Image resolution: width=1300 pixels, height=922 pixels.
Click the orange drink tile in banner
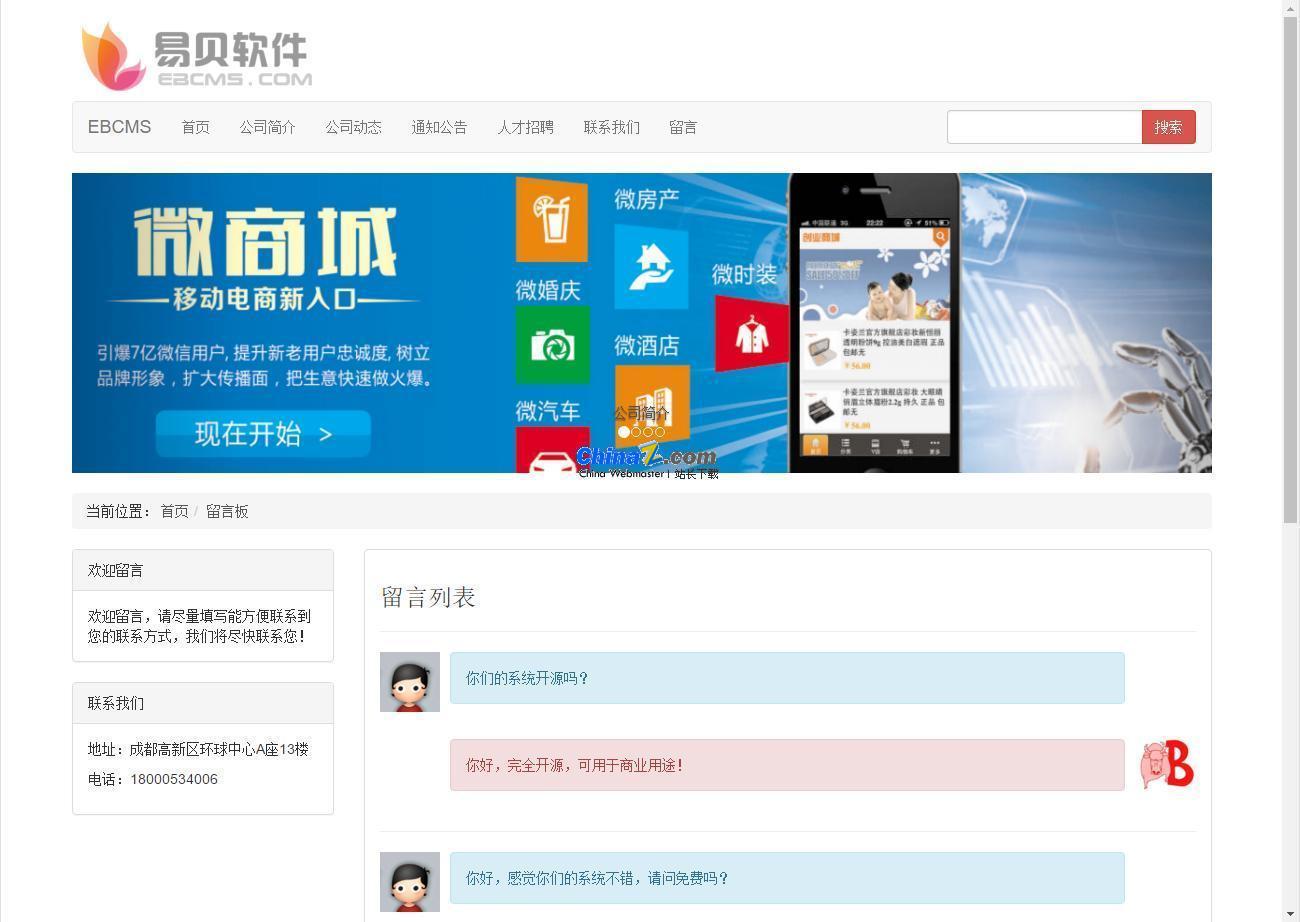(551, 218)
